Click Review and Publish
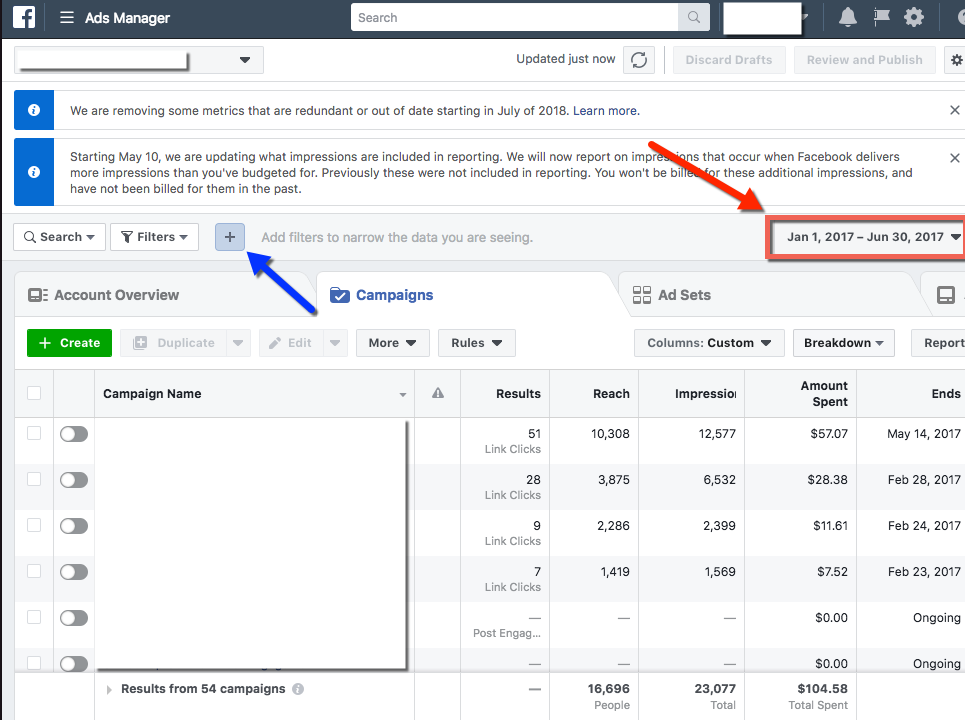Image resolution: width=965 pixels, height=720 pixels. [x=865, y=60]
